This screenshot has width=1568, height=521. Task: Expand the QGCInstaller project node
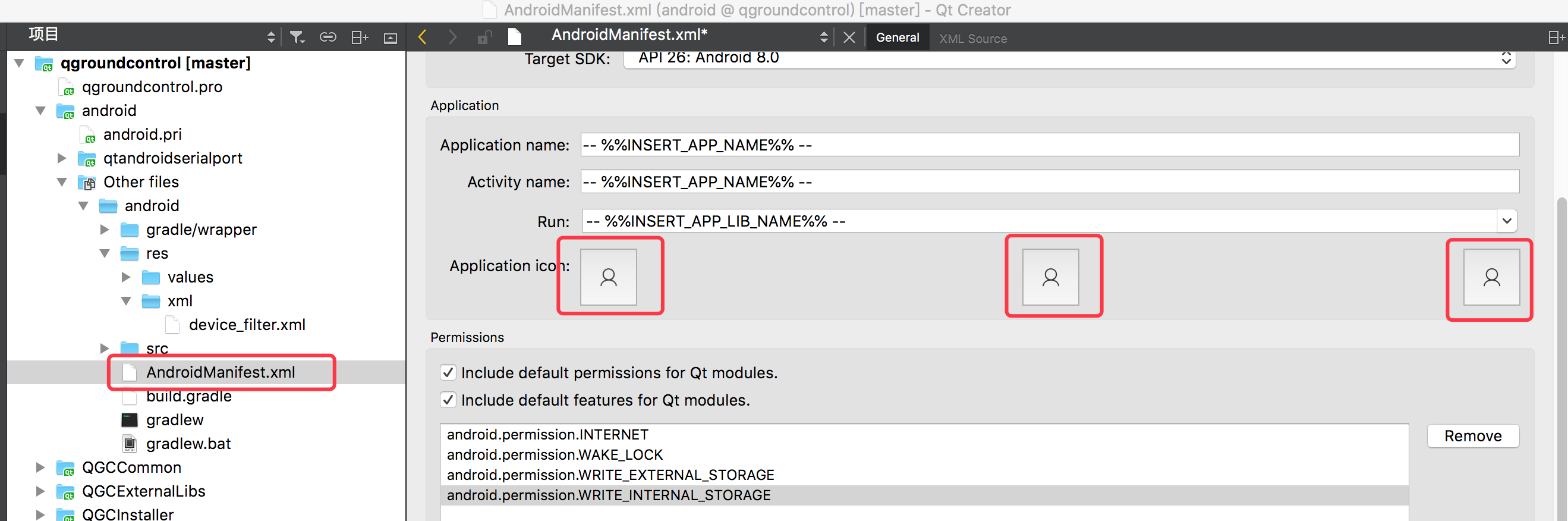[41, 514]
